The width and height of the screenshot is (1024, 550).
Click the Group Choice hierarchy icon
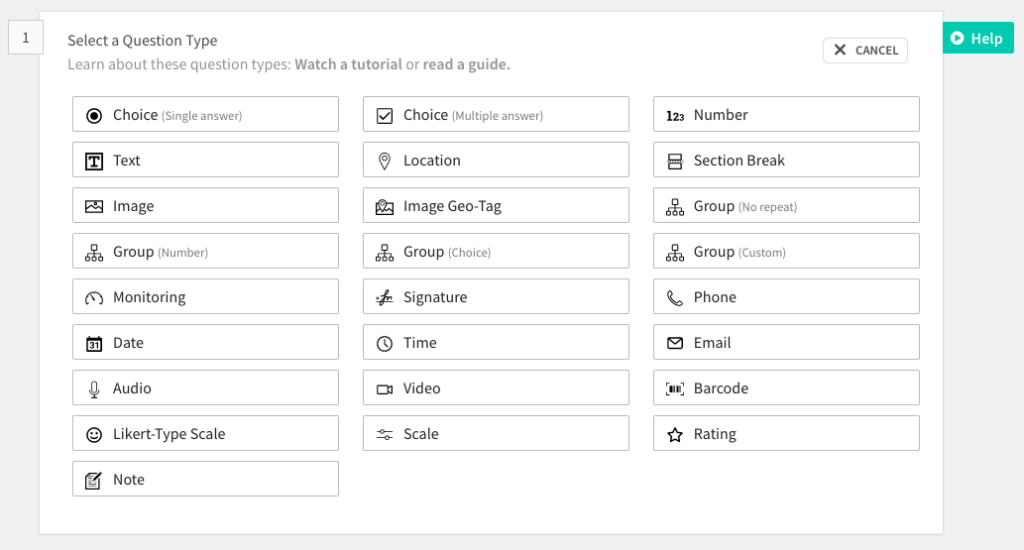coord(385,253)
